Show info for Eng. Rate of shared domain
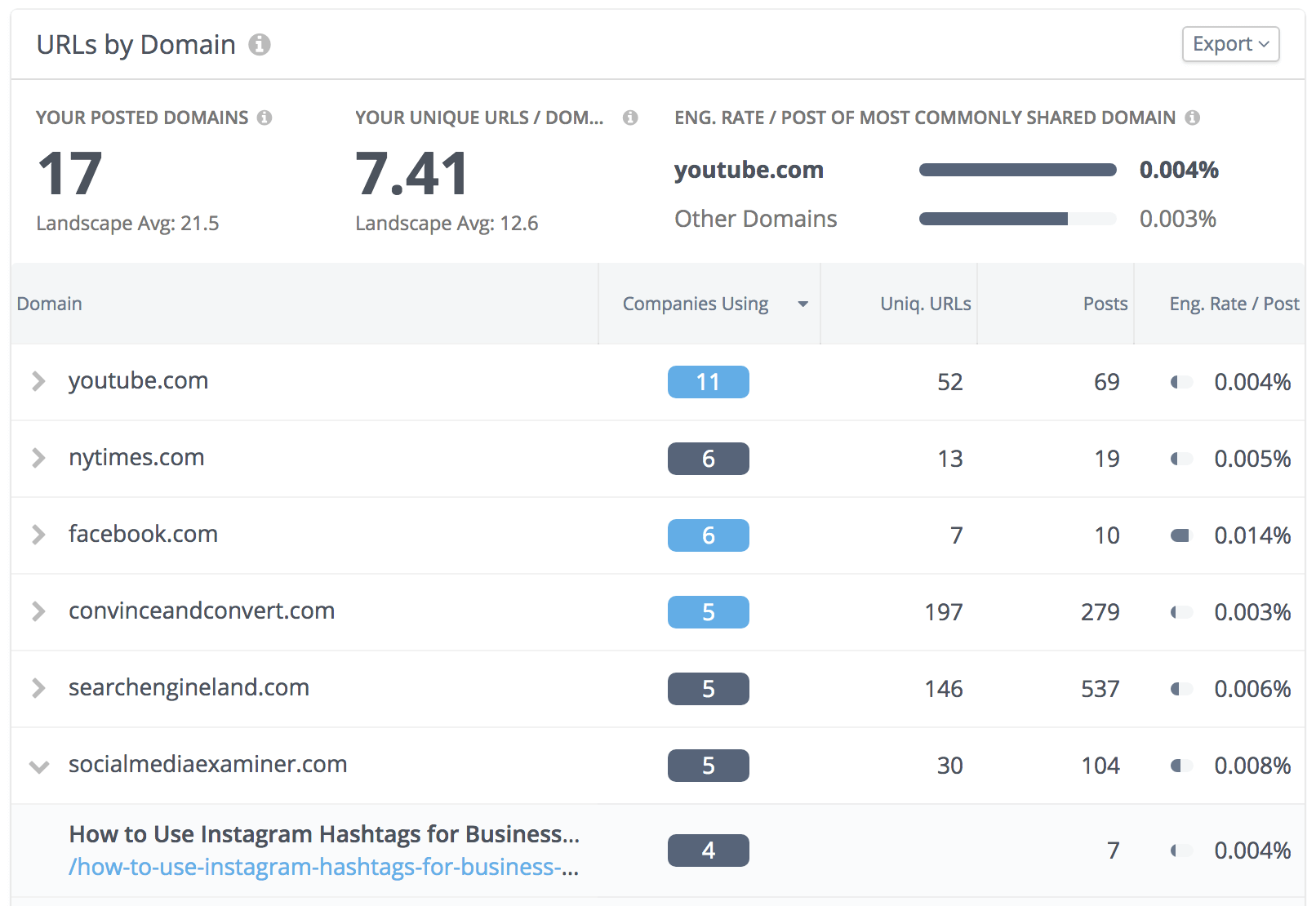The image size is (1316, 906). tap(1193, 118)
